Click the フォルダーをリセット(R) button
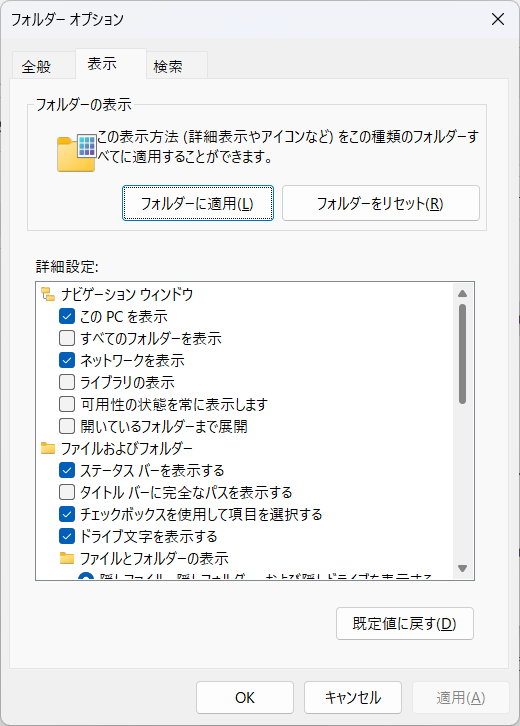This screenshot has width=520, height=726. coord(381,203)
